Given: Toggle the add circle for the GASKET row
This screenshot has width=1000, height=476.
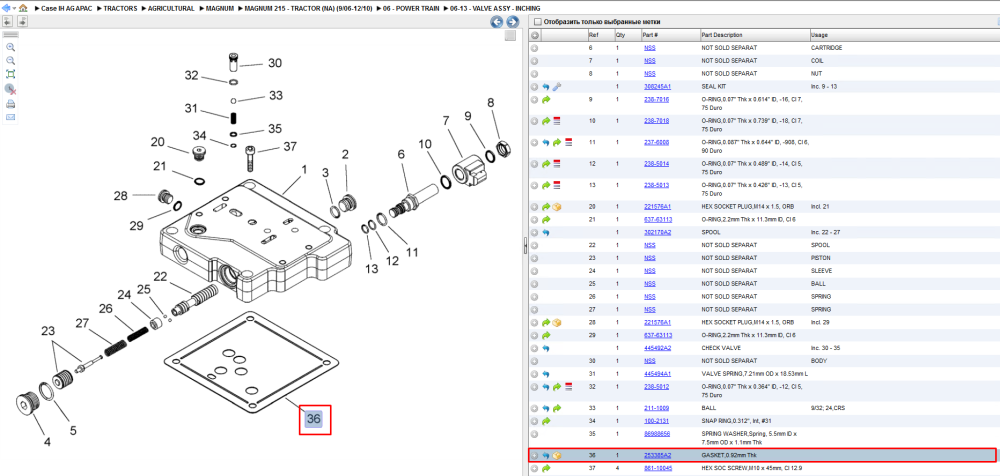Looking at the screenshot, I should [534, 456].
